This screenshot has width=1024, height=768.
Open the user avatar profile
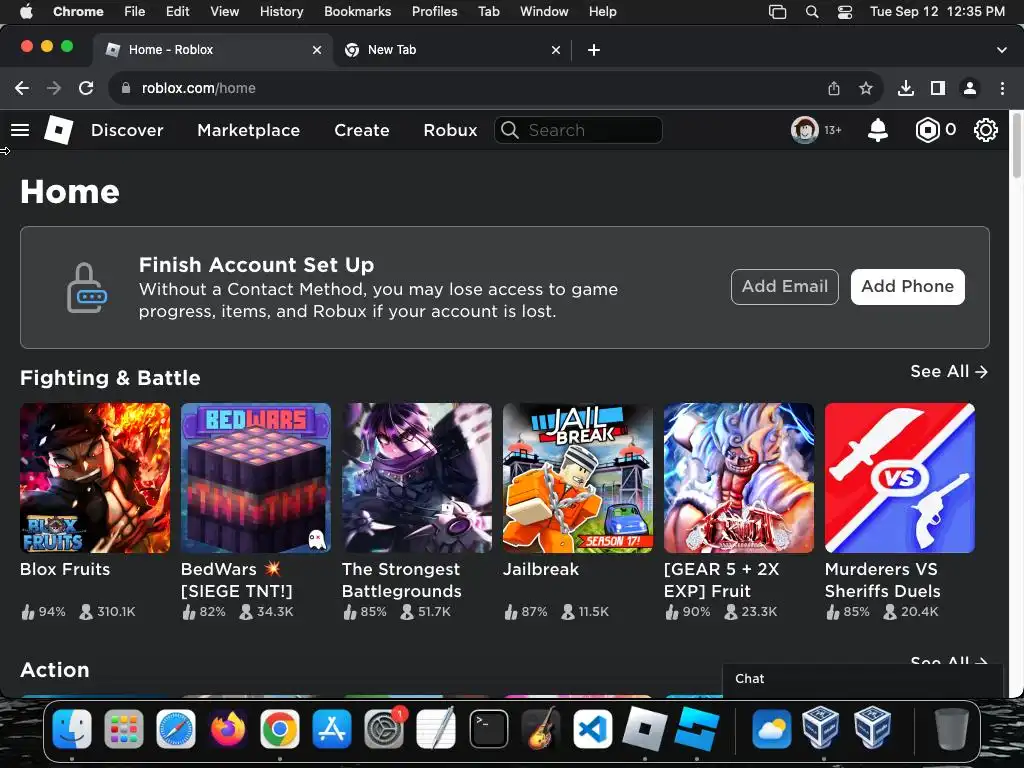(x=805, y=130)
